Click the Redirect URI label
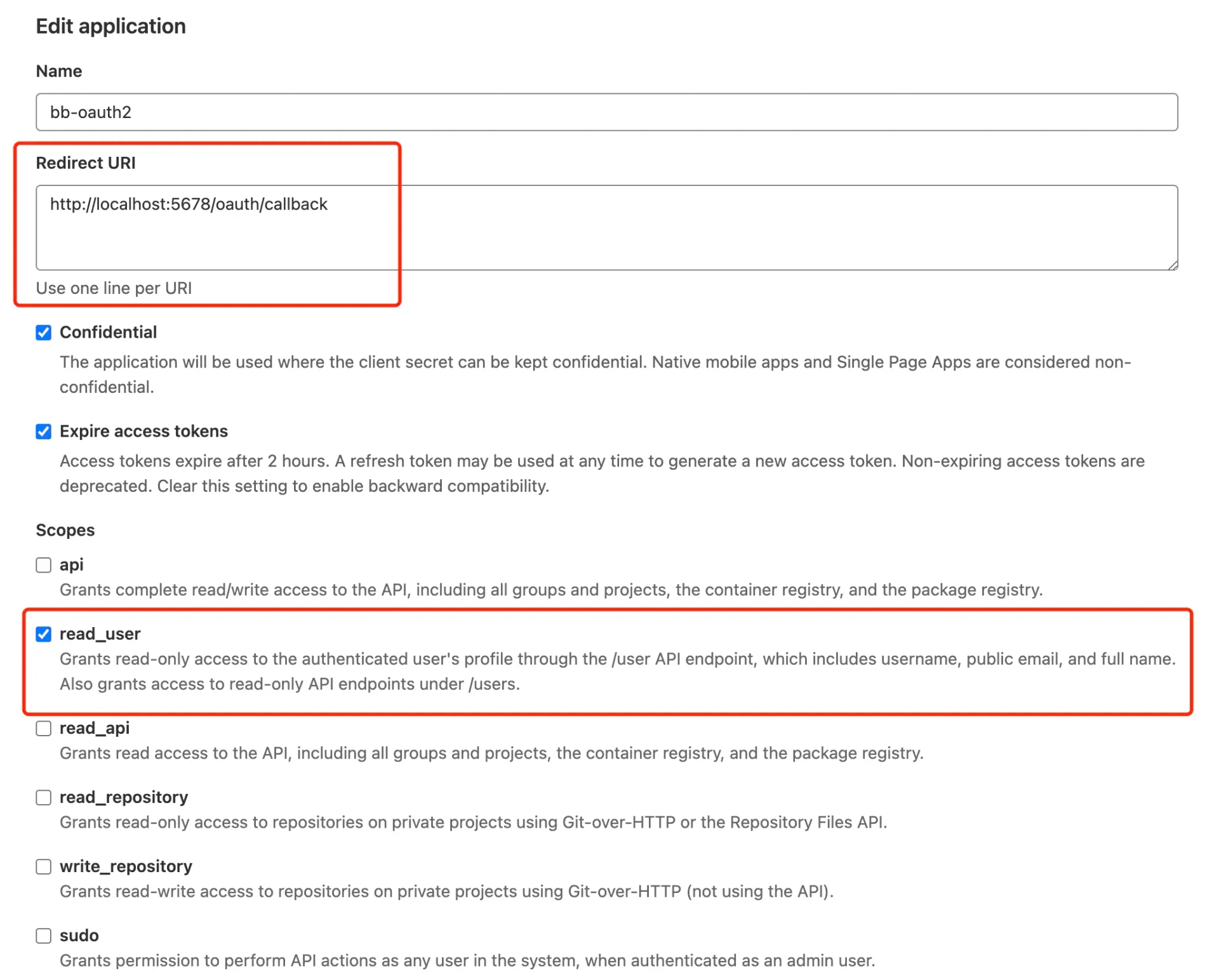Viewport: 1219px width, 980px height. tap(86, 163)
